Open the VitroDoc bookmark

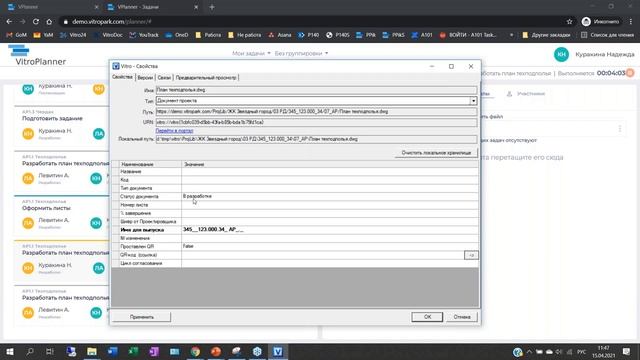tap(108, 35)
